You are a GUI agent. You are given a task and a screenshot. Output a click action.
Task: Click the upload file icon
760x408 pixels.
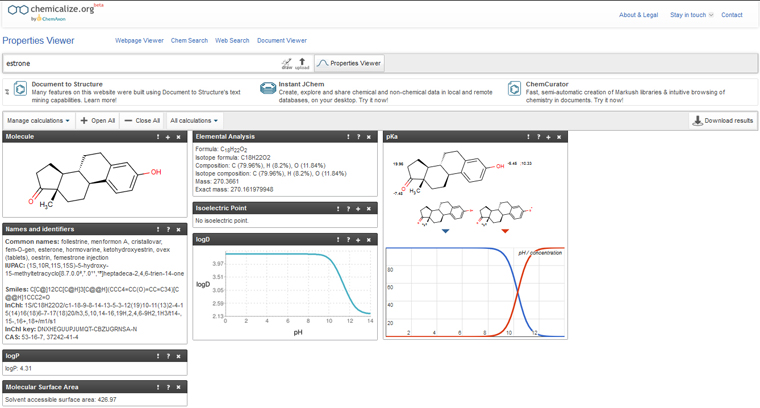tap(302, 62)
